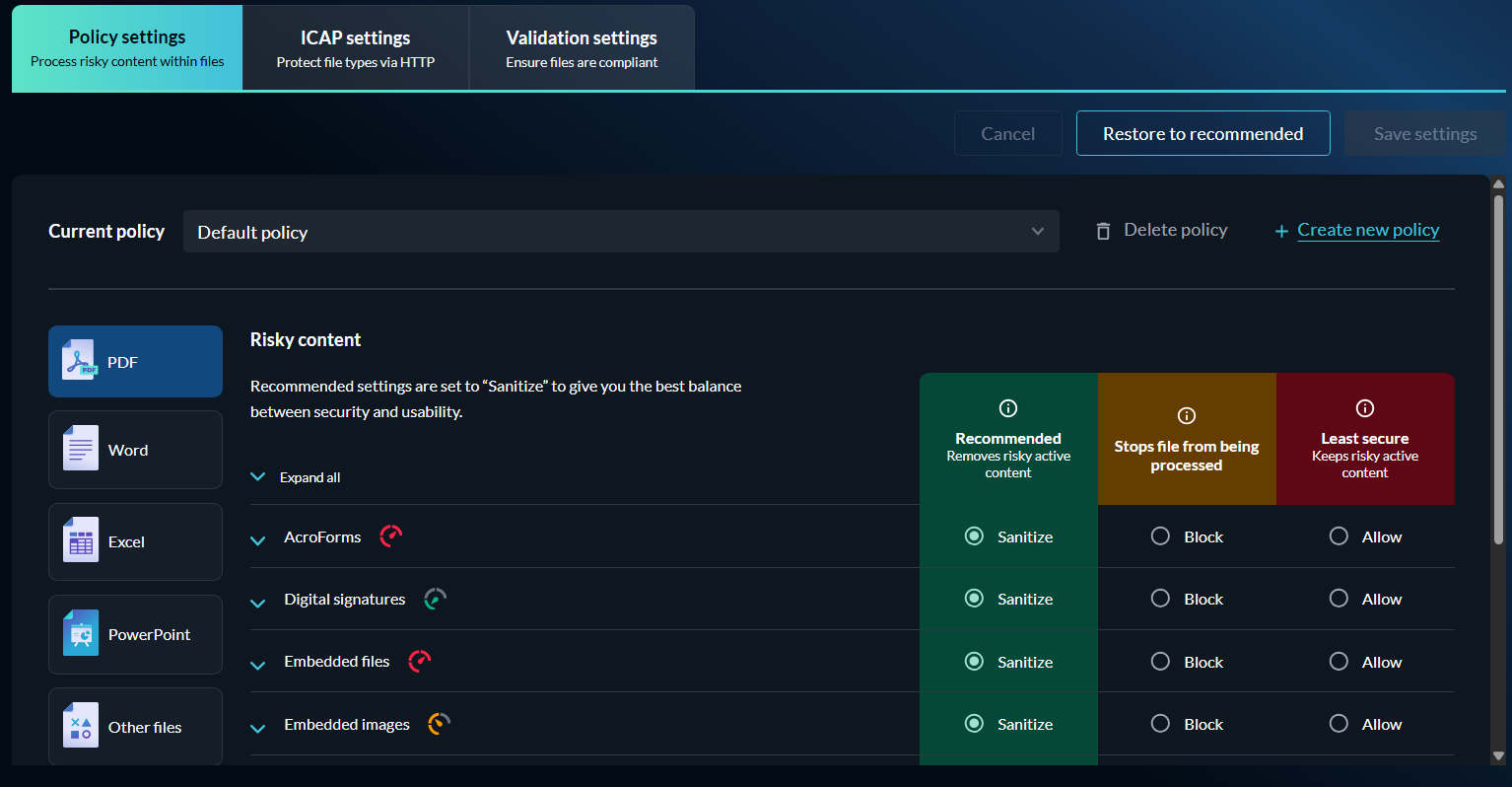Click the Restore to recommended button
The image size is (1512, 787).
pos(1203,134)
